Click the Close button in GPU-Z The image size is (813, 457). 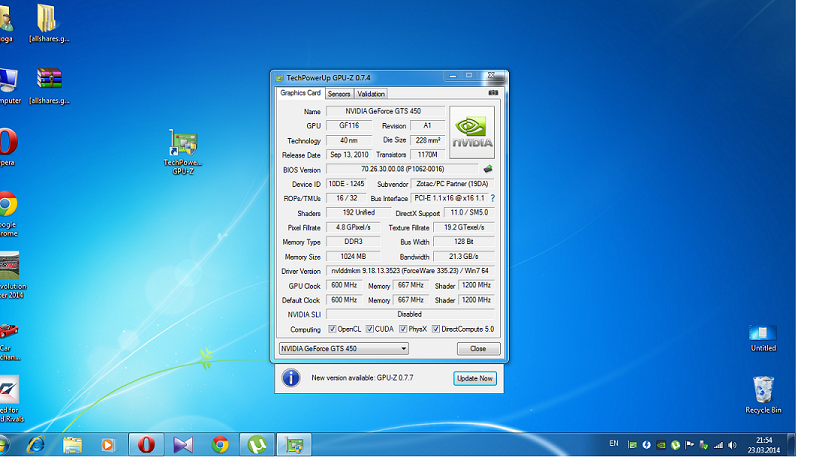(478, 349)
